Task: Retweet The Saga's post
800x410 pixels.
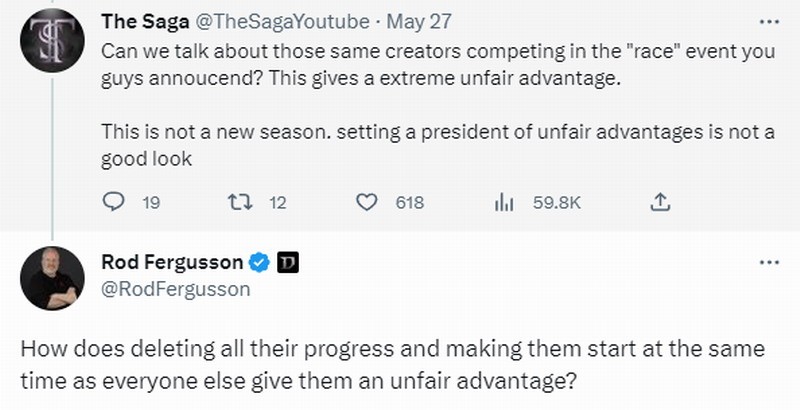Action: pyautogui.click(x=240, y=202)
